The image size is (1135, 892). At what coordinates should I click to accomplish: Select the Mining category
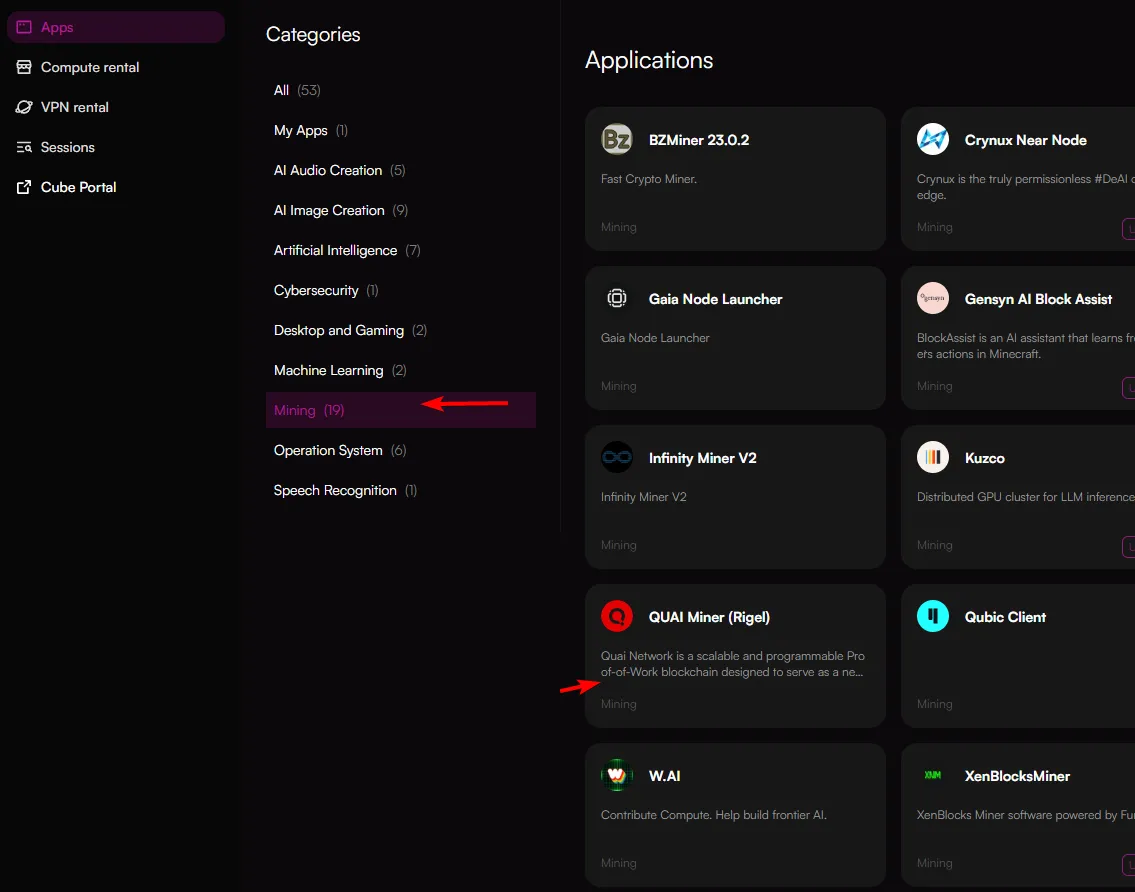click(400, 410)
